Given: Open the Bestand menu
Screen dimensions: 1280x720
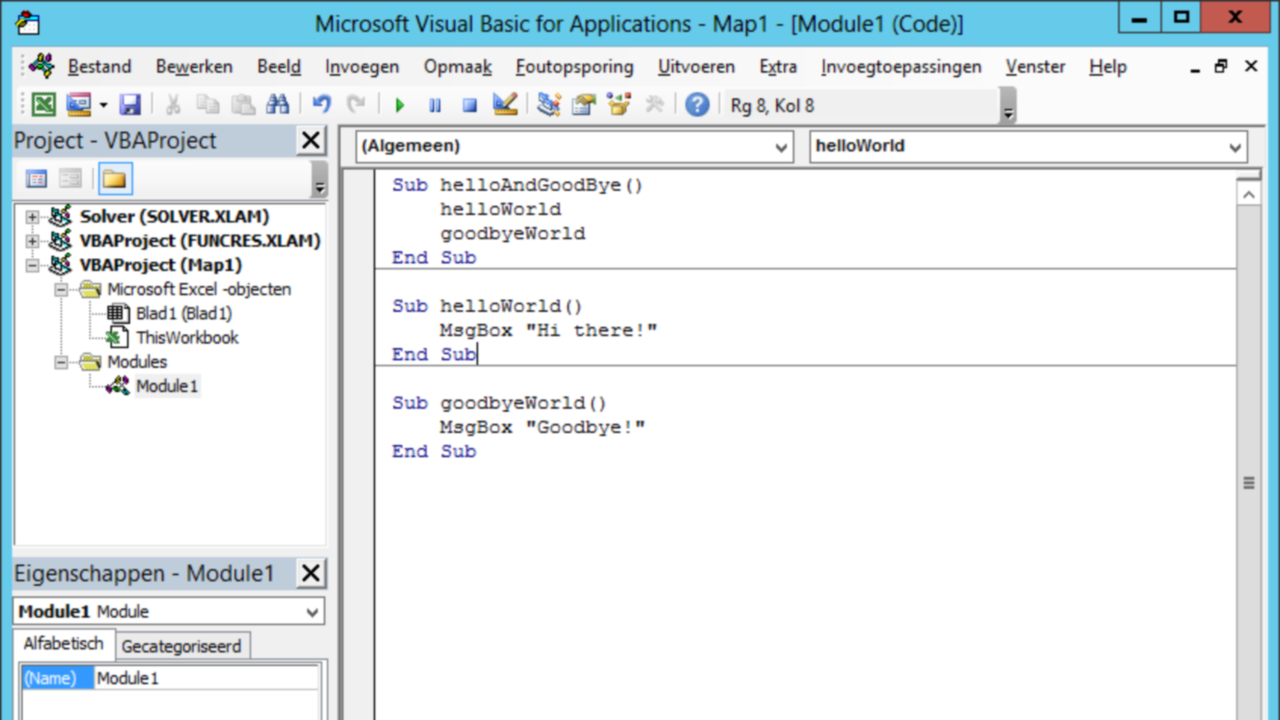Looking at the screenshot, I should (99, 67).
